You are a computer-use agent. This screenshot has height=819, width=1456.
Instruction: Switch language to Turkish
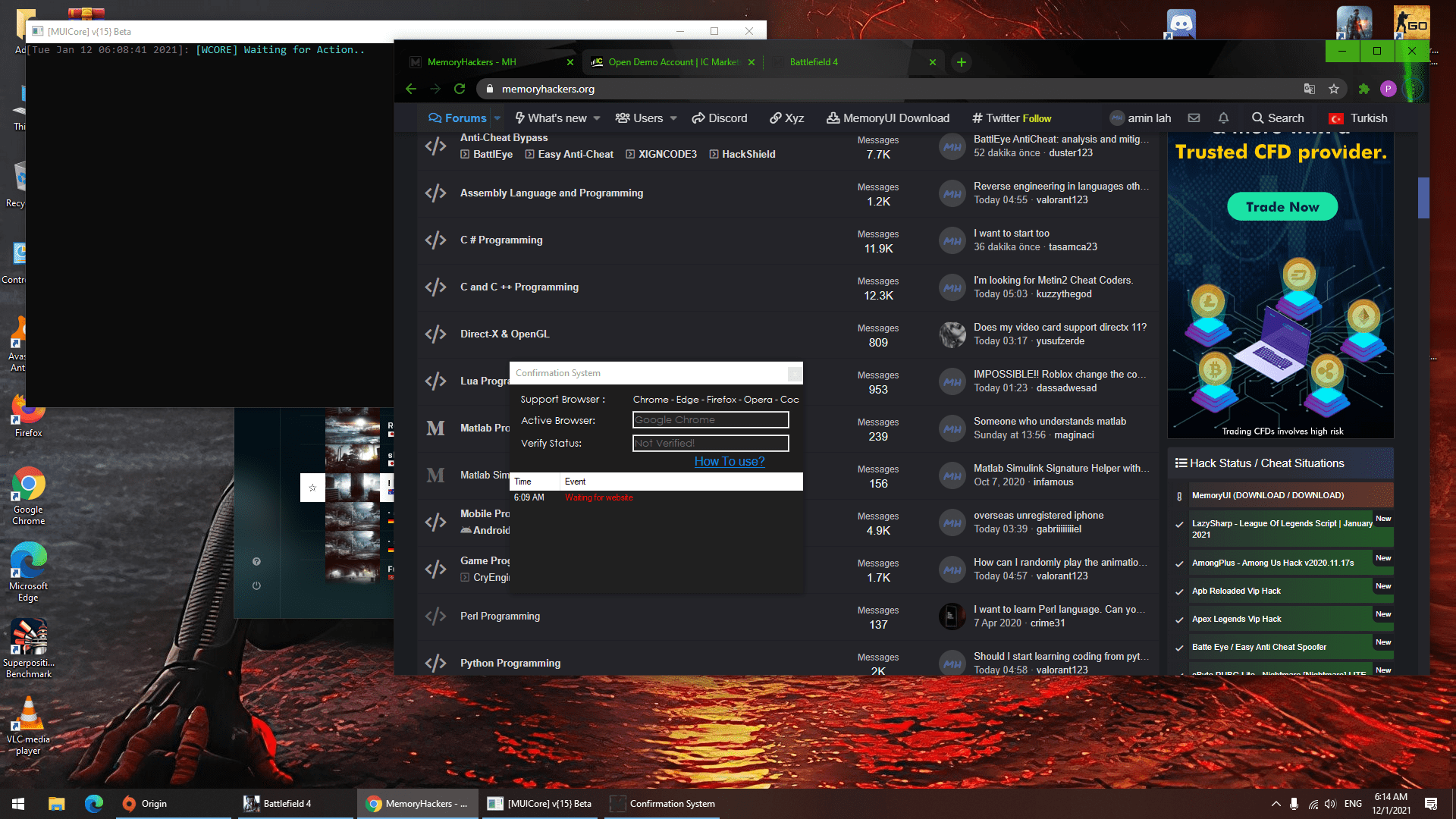tap(1358, 118)
